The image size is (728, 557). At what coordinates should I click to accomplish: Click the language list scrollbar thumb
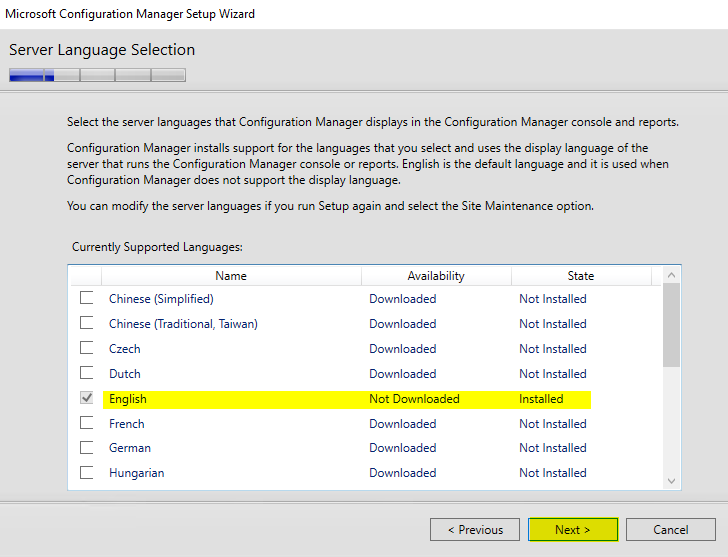point(671,326)
